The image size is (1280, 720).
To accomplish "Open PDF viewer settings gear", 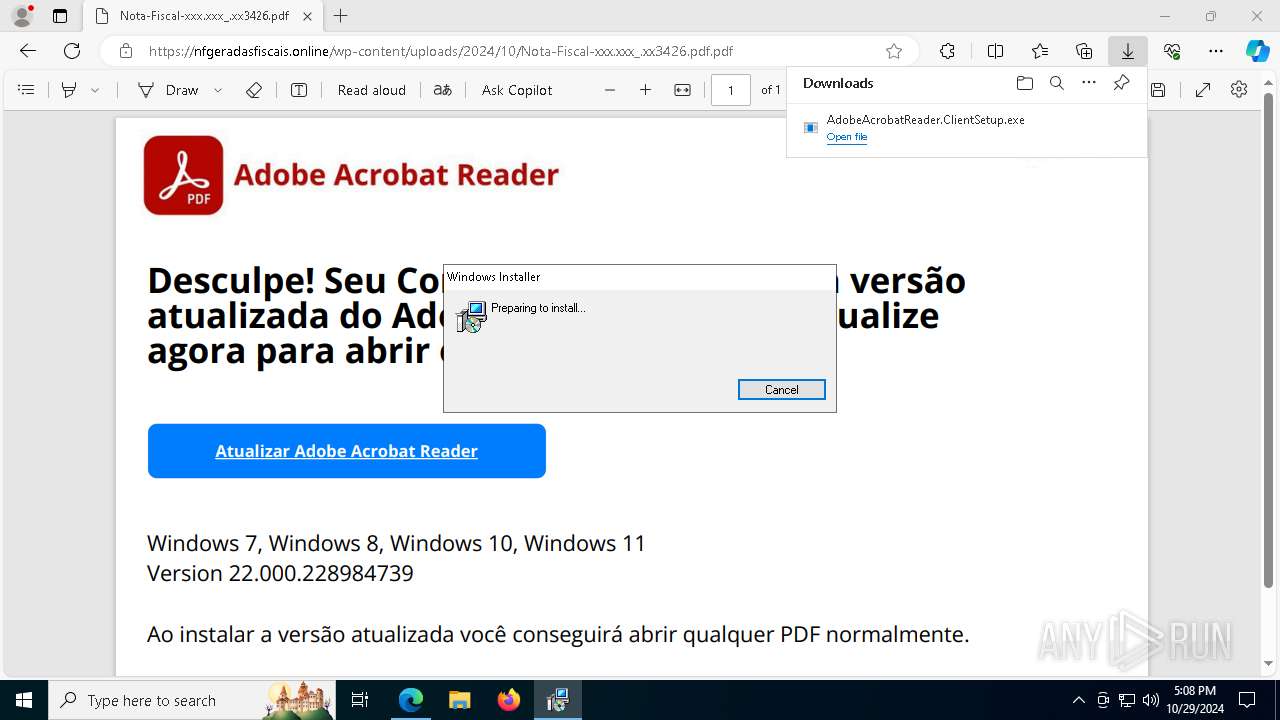I will [x=1239, y=90].
